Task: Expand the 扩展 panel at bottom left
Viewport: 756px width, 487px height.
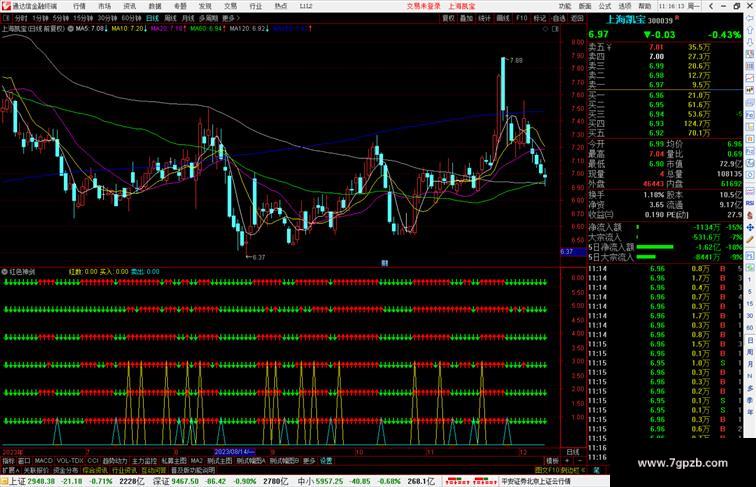Action: [x=11, y=470]
